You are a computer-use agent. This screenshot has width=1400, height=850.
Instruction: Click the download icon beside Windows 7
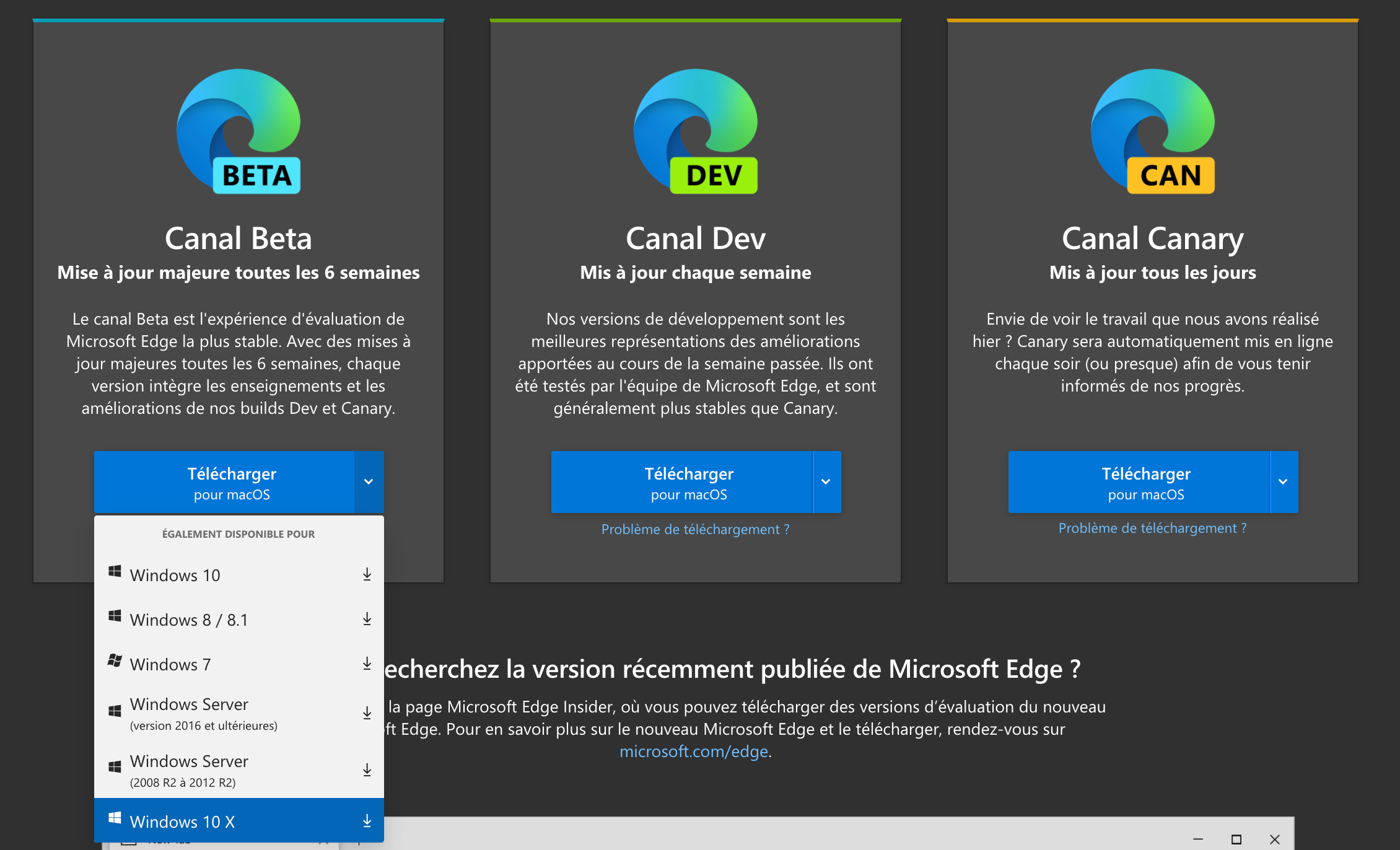(x=366, y=664)
